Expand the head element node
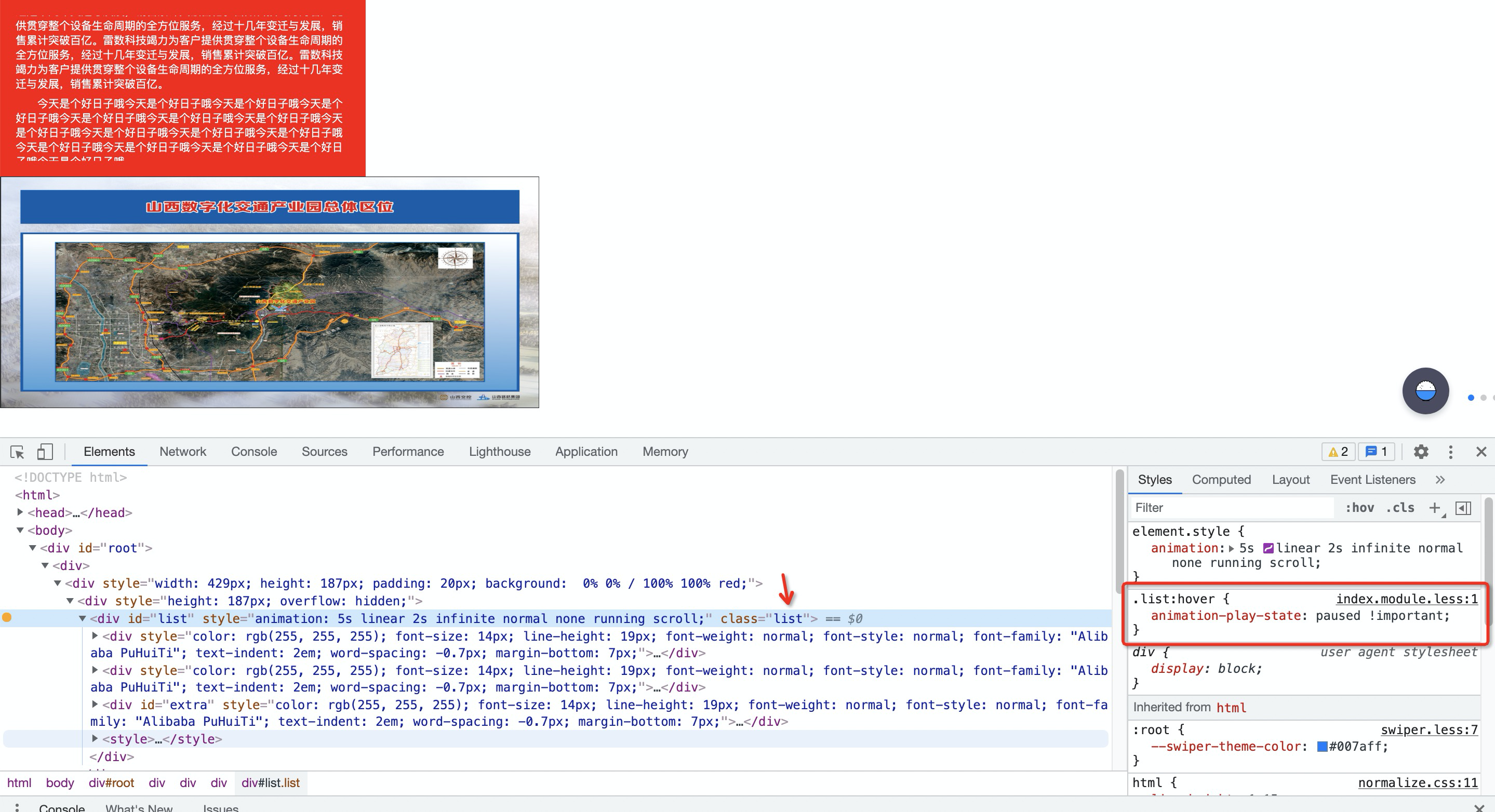1495x812 pixels. click(x=20, y=512)
